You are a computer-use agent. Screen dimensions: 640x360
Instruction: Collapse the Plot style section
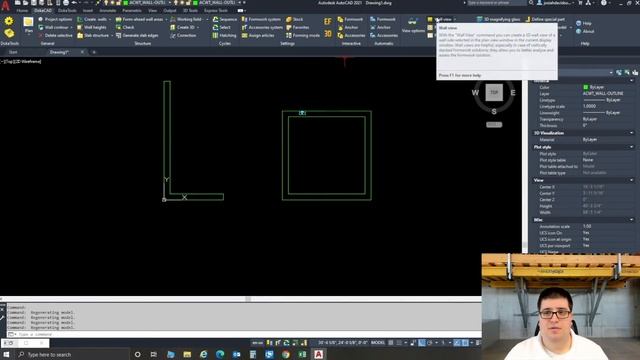(631, 147)
